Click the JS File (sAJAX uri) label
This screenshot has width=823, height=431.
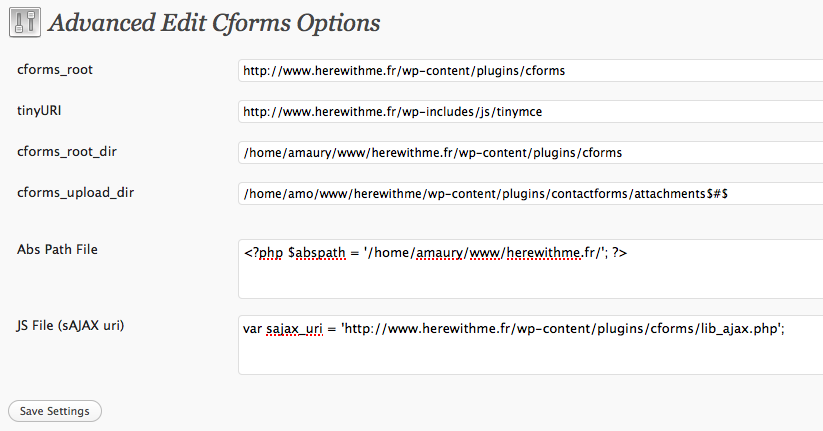[x=70, y=325]
